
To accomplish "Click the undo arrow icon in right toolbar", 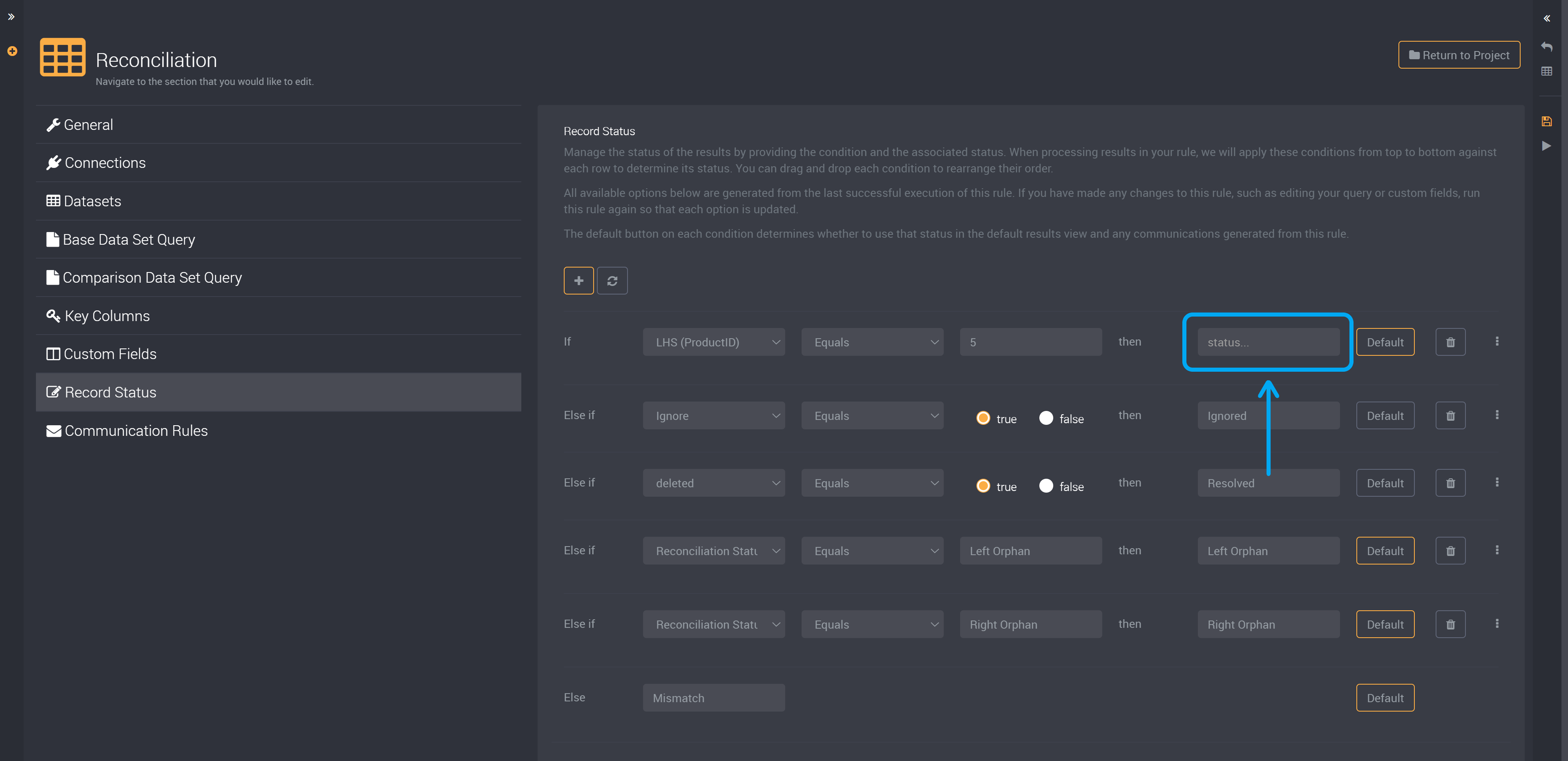I will [x=1547, y=46].
